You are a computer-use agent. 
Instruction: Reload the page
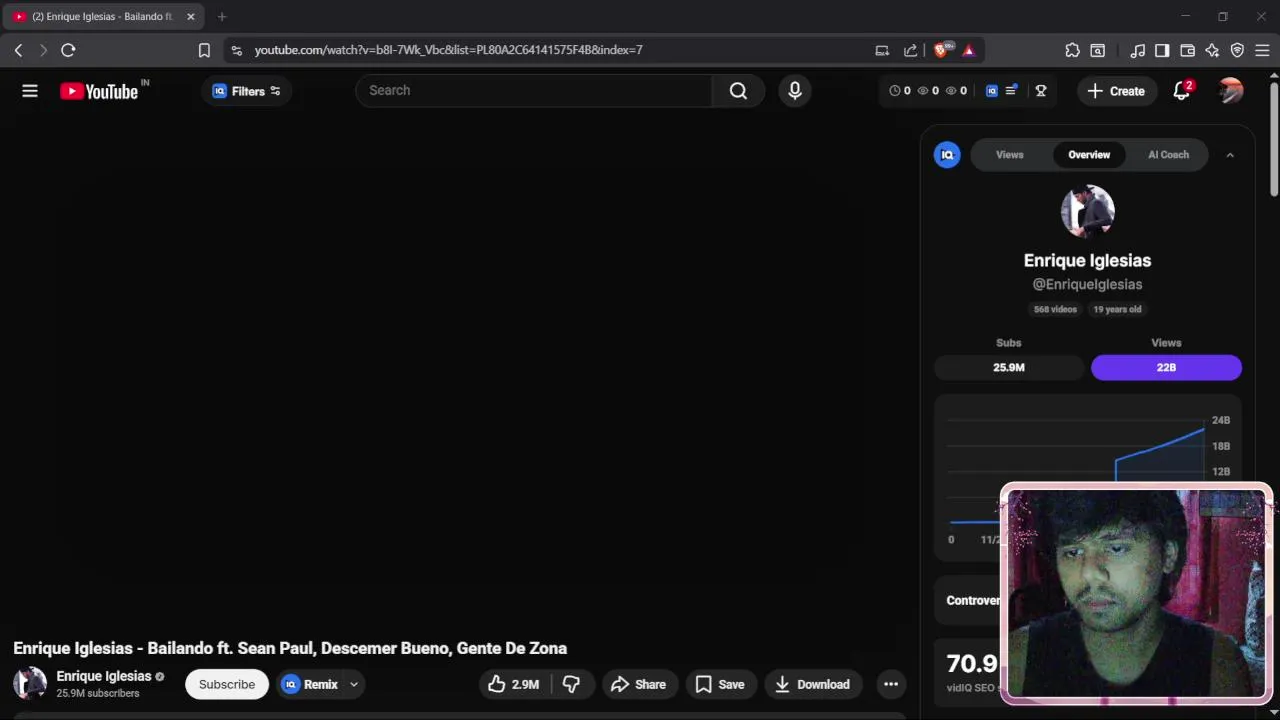[68, 50]
